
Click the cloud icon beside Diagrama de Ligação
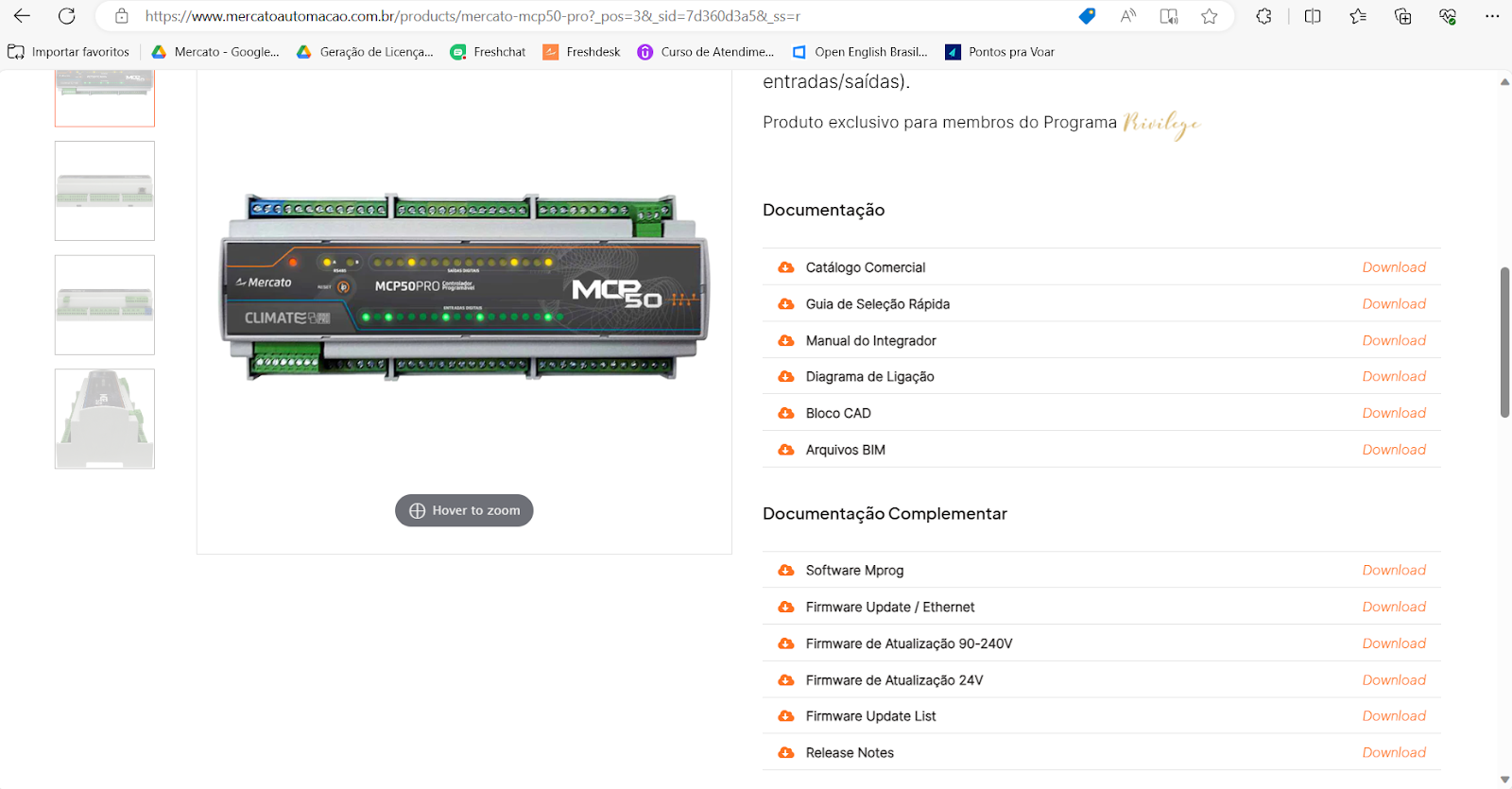click(x=785, y=376)
